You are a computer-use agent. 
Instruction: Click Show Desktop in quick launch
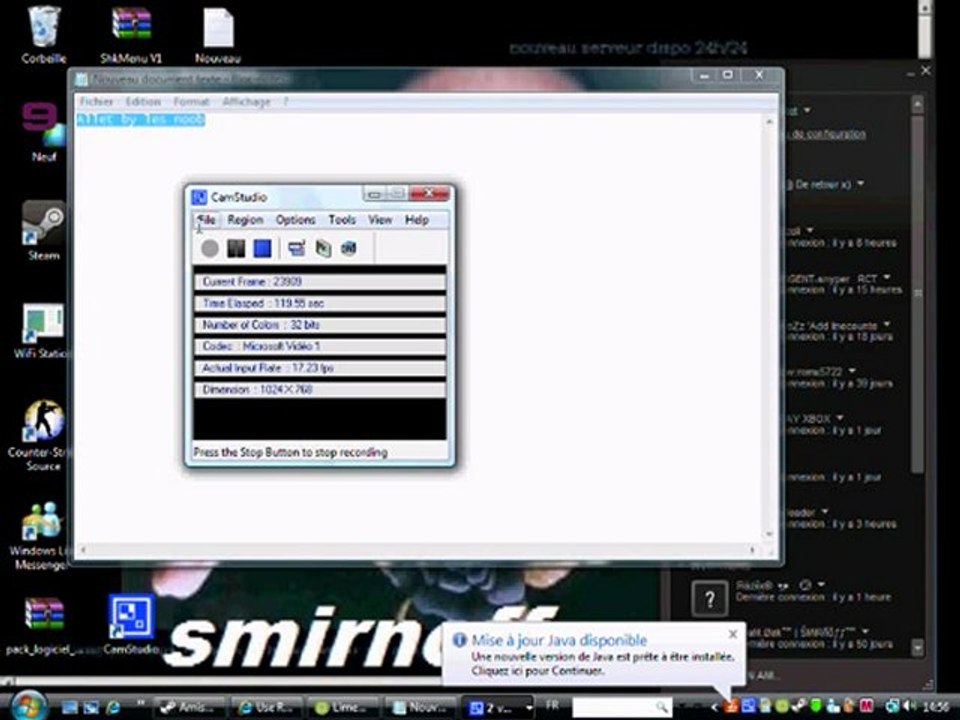click(69, 707)
